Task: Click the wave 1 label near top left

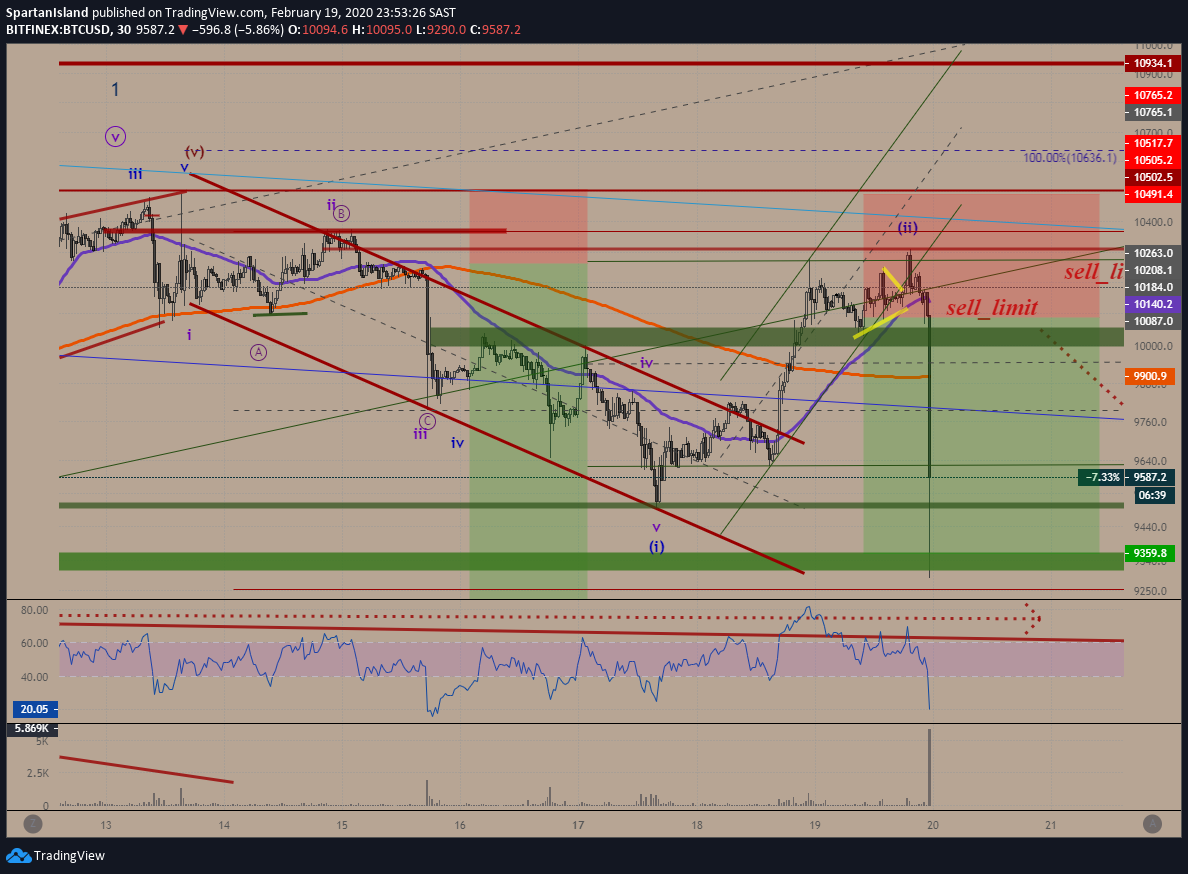Action: tap(115, 89)
